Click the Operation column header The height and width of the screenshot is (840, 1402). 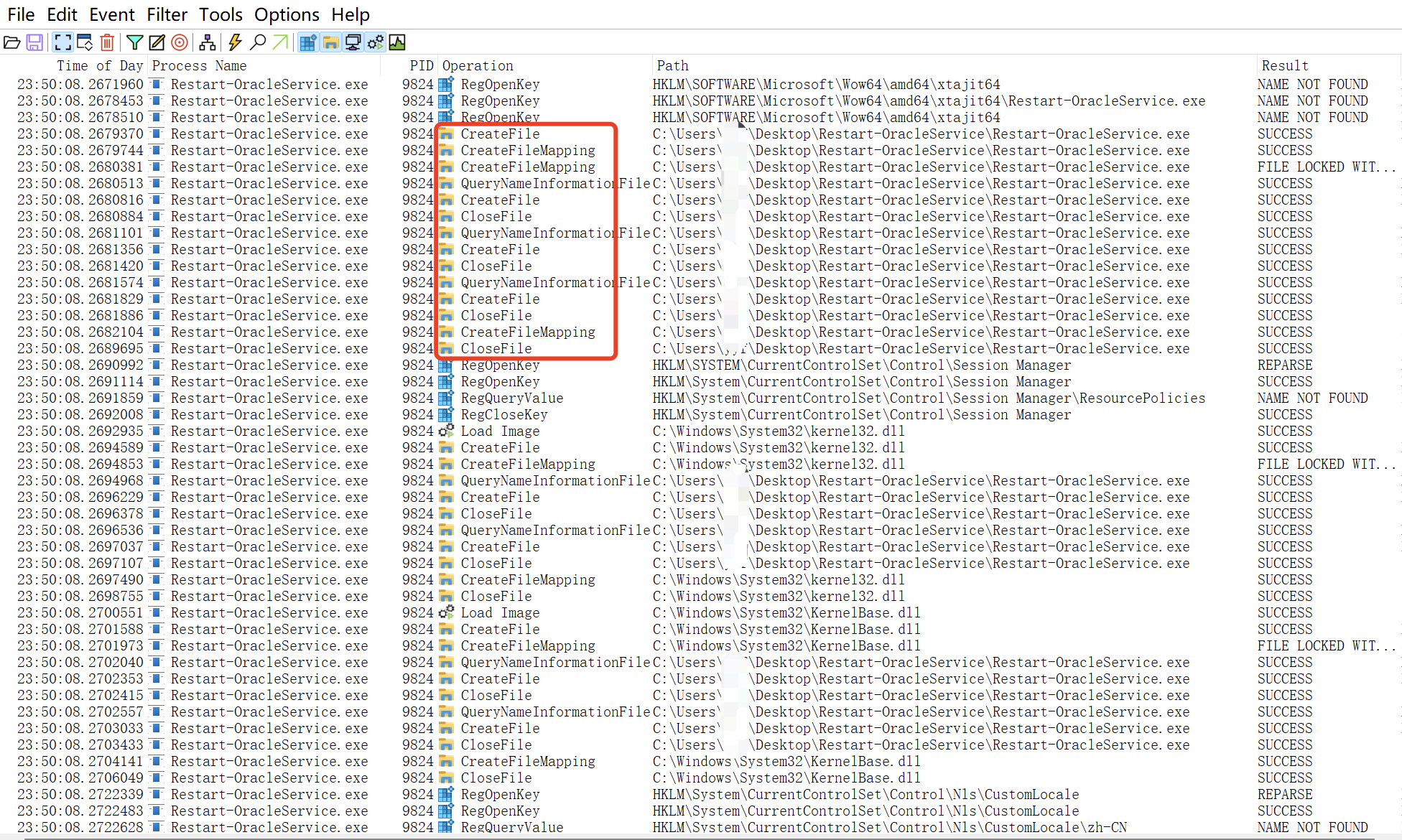478,65
